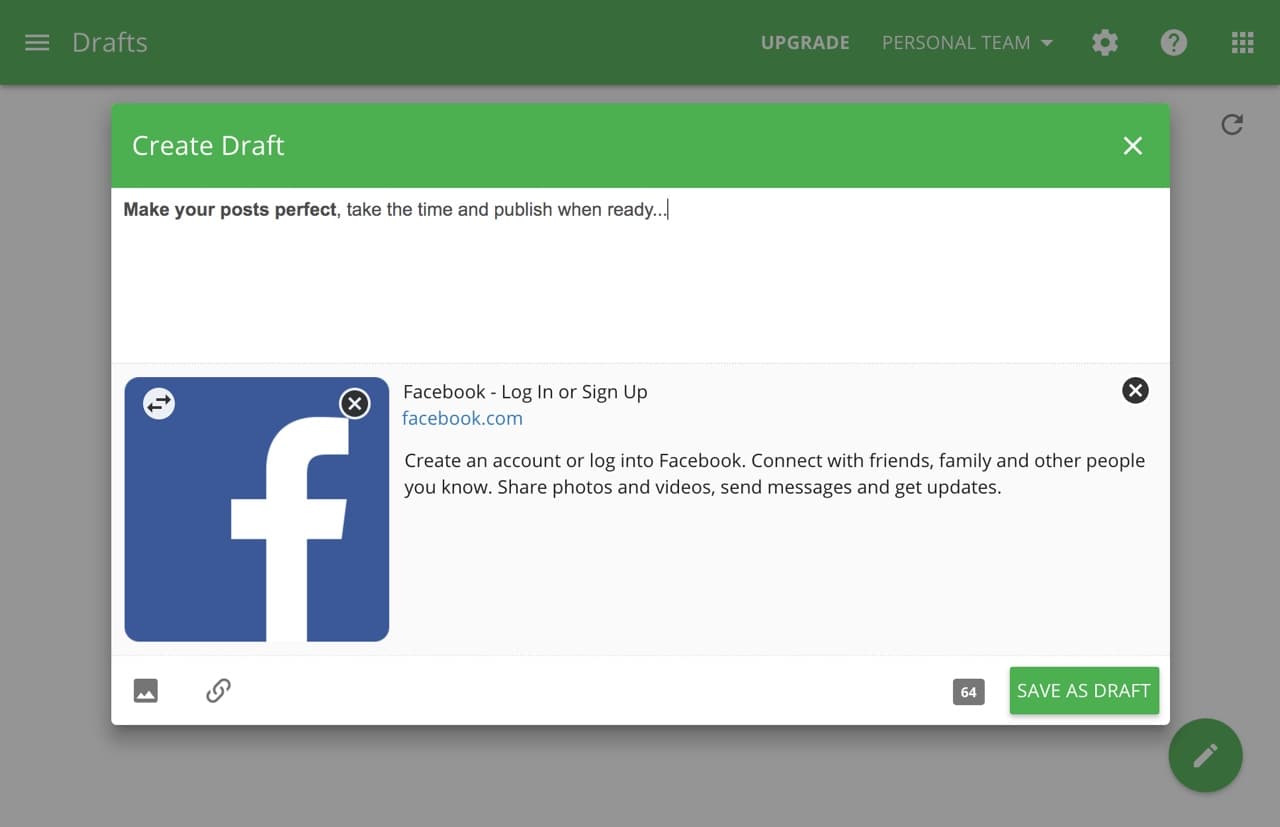1280x827 pixels.
Task: Add an image to the draft
Action: click(146, 691)
